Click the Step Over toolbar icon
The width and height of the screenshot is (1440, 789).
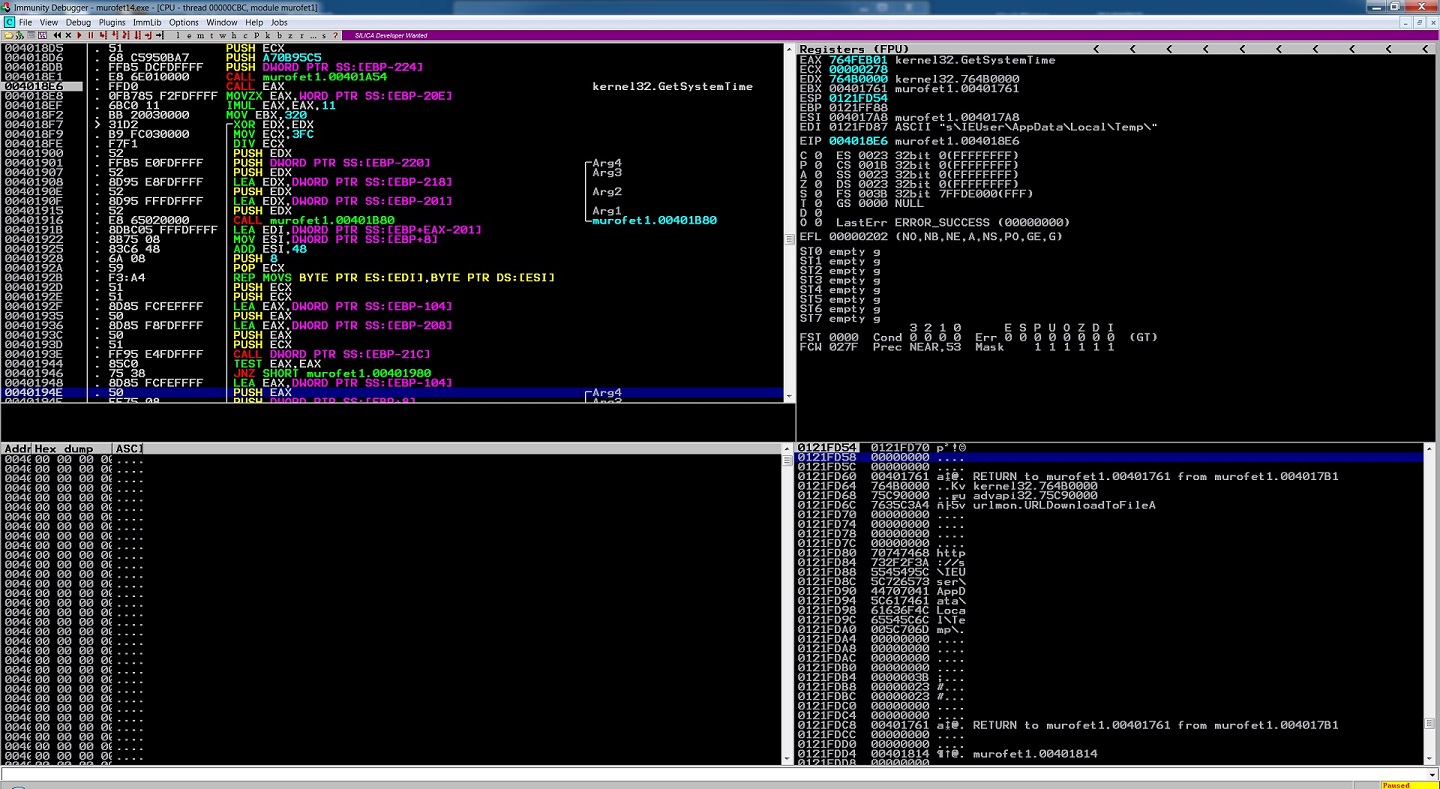coord(115,35)
